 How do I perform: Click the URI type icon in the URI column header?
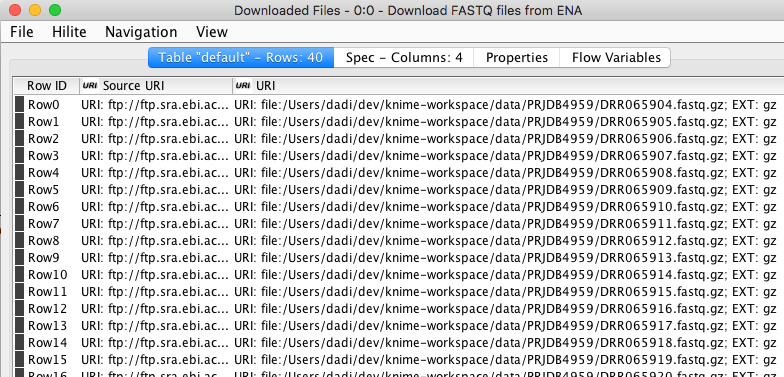click(242, 86)
